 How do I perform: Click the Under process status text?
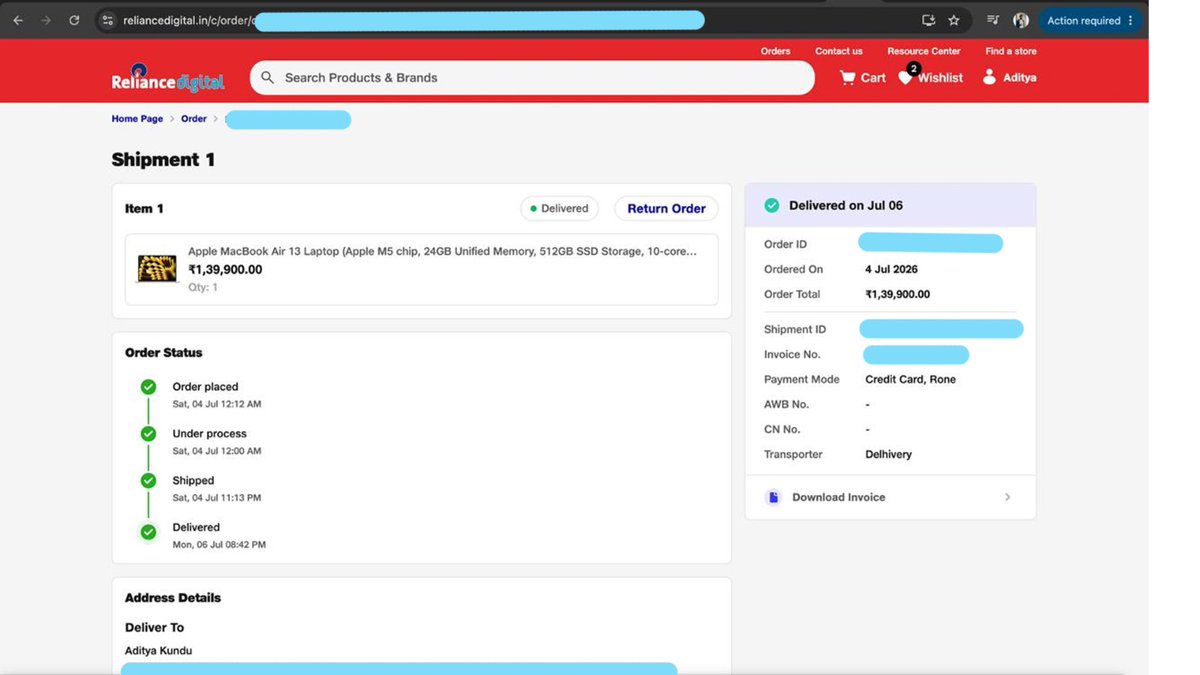(x=209, y=434)
